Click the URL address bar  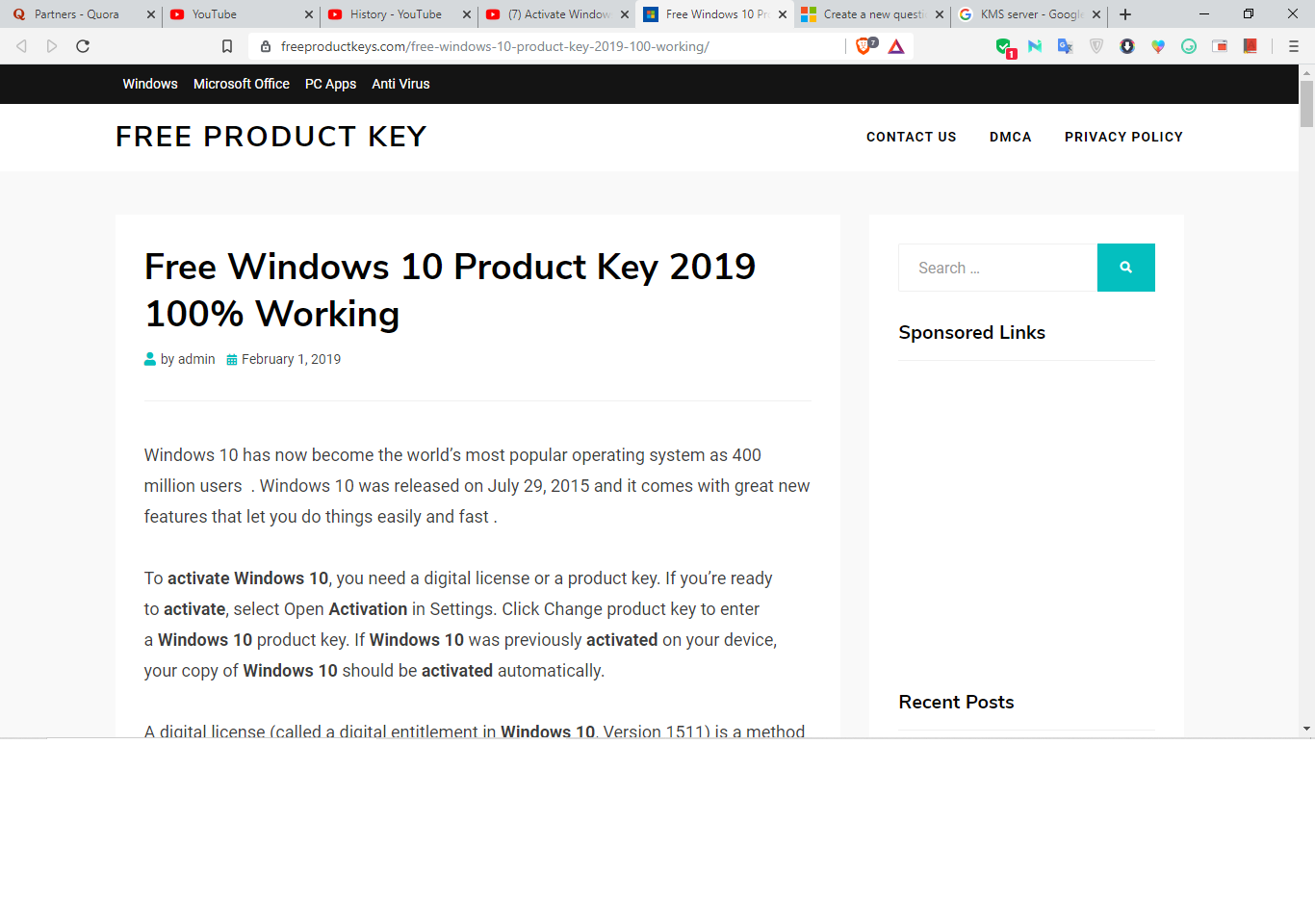coord(549,46)
